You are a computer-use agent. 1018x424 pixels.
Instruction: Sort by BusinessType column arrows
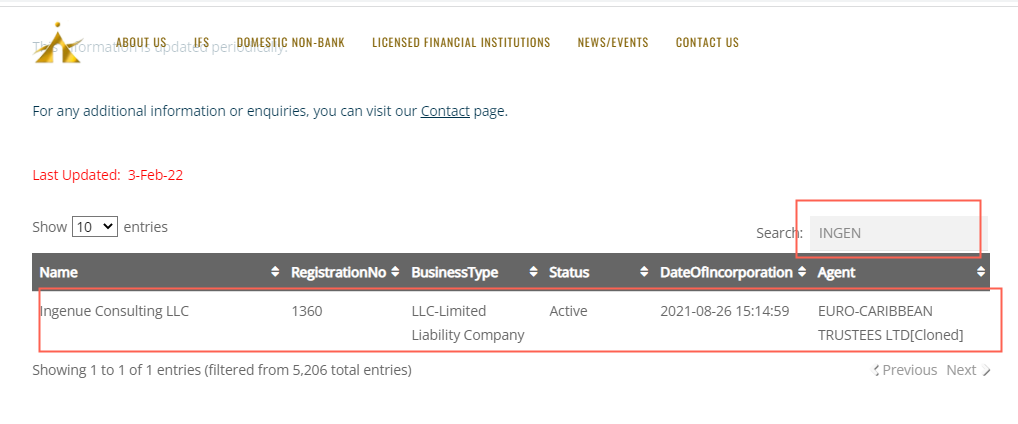pos(534,272)
